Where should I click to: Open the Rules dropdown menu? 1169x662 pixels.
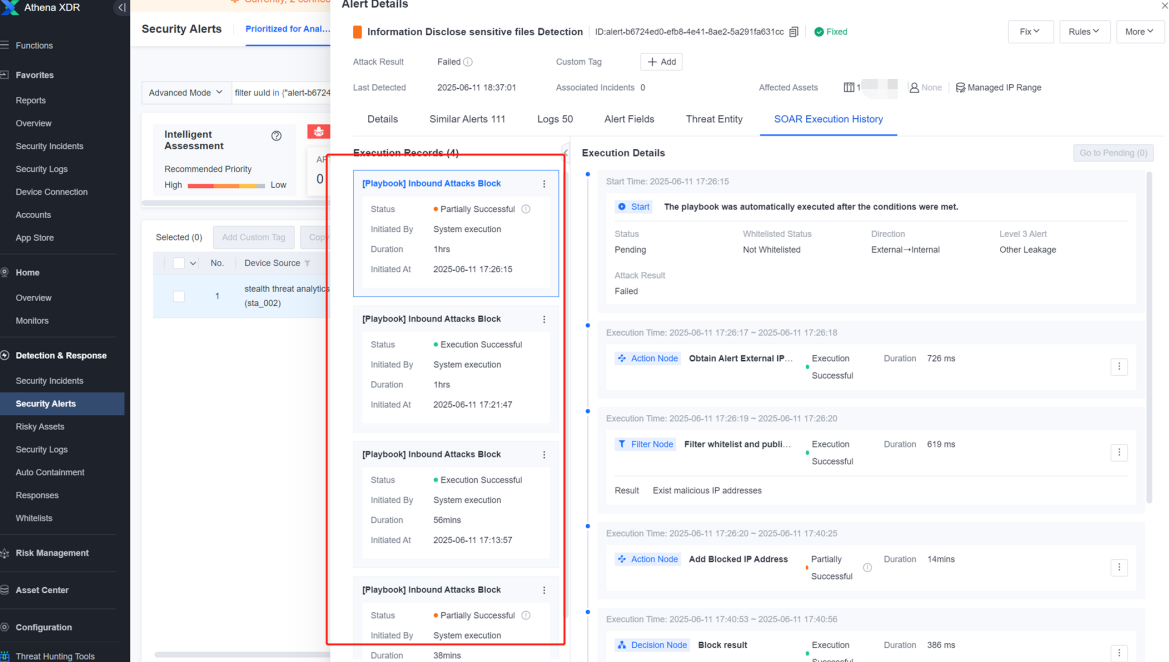point(1084,31)
